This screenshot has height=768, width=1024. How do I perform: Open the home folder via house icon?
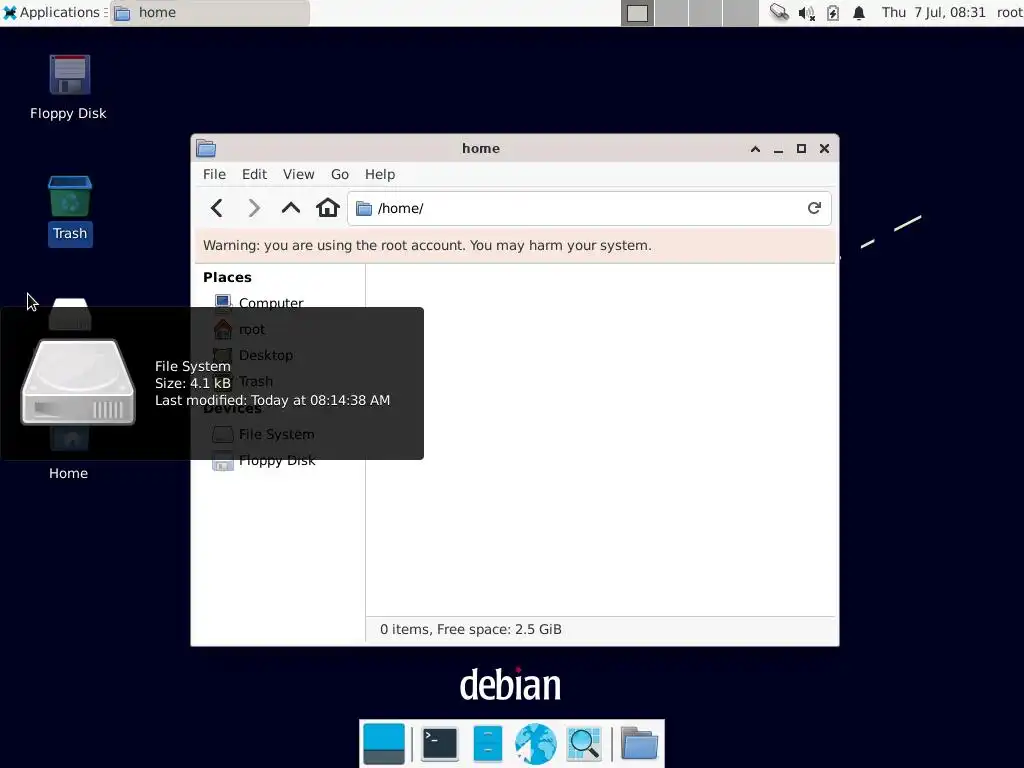click(328, 208)
